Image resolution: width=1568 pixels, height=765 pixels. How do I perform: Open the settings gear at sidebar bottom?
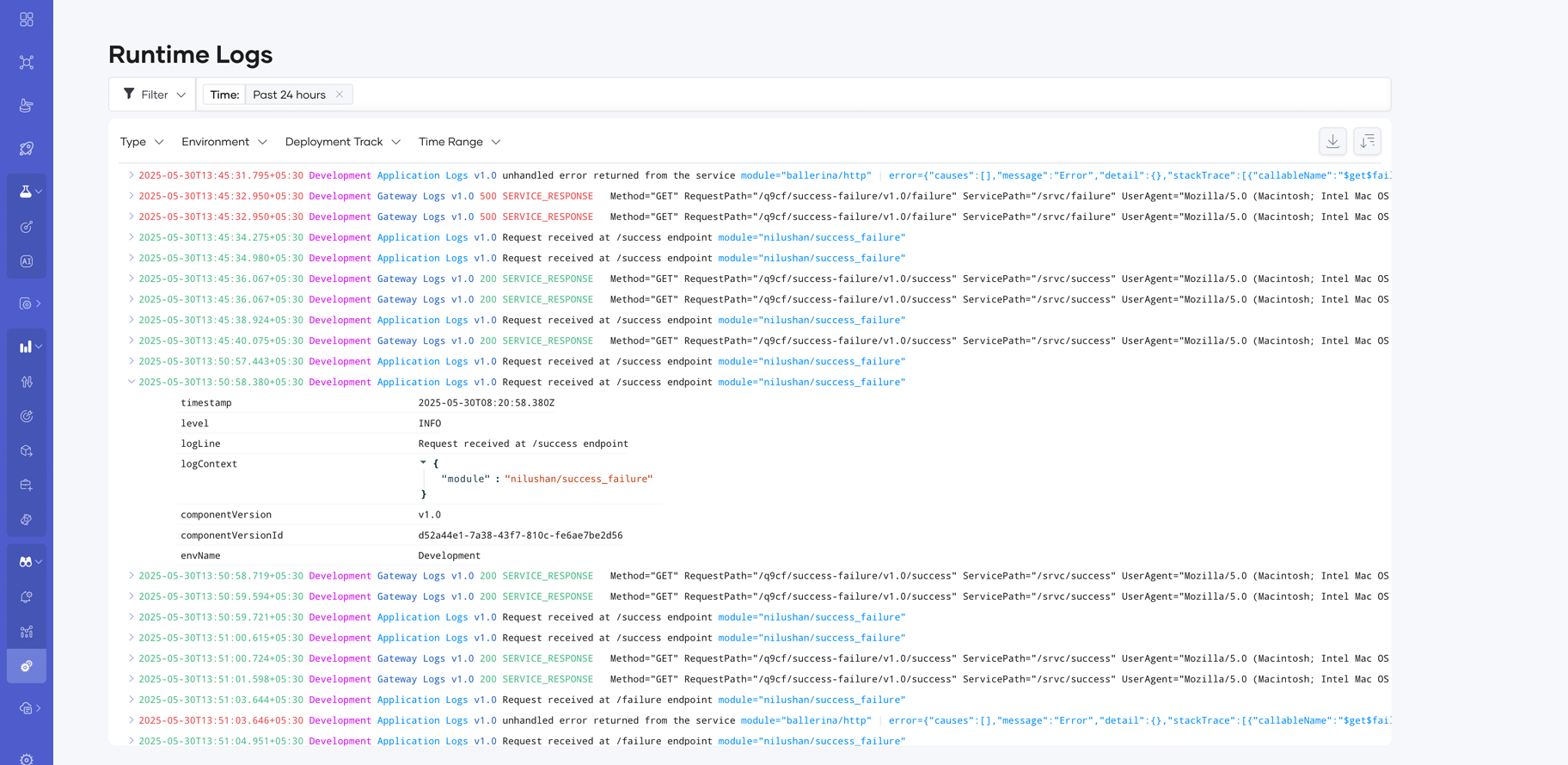[x=27, y=759]
